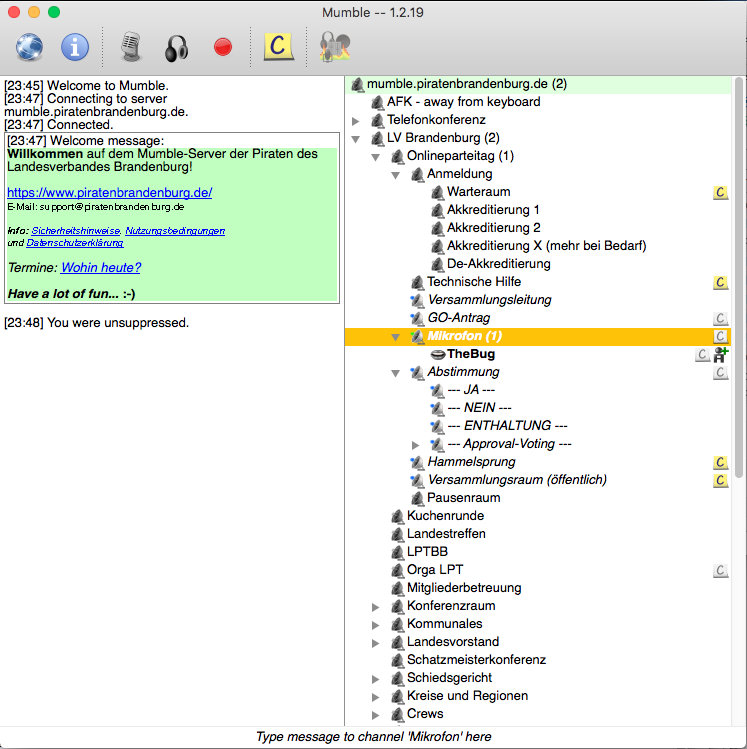747x749 pixels.
Task: Click the channel icon beside Landestreffen
Action: click(x=397, y=534)
